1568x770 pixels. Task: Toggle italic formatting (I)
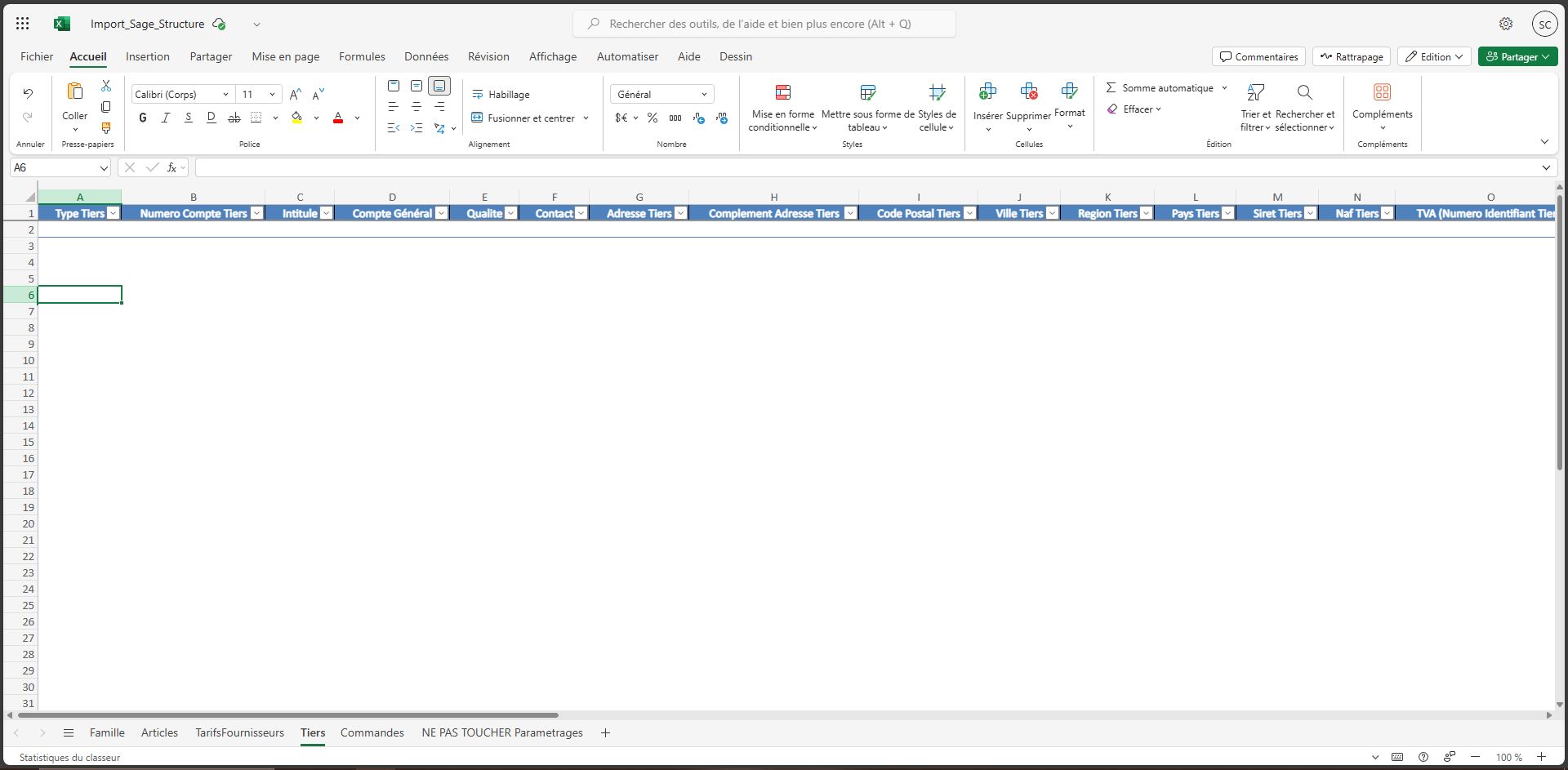coord(166,118)
